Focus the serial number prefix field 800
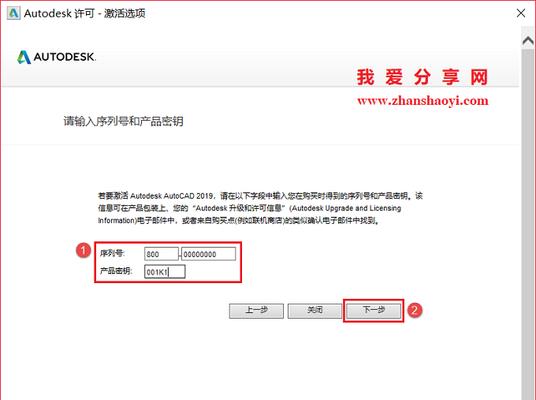536x400 pixels. [161, 254]
